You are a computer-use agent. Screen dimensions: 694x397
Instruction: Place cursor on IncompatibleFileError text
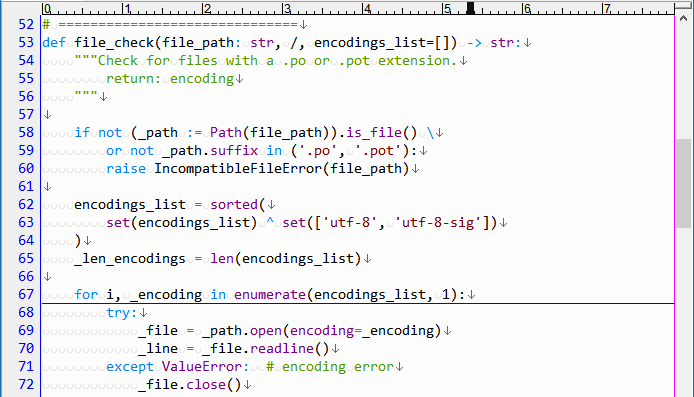click(x=238, y=169)
